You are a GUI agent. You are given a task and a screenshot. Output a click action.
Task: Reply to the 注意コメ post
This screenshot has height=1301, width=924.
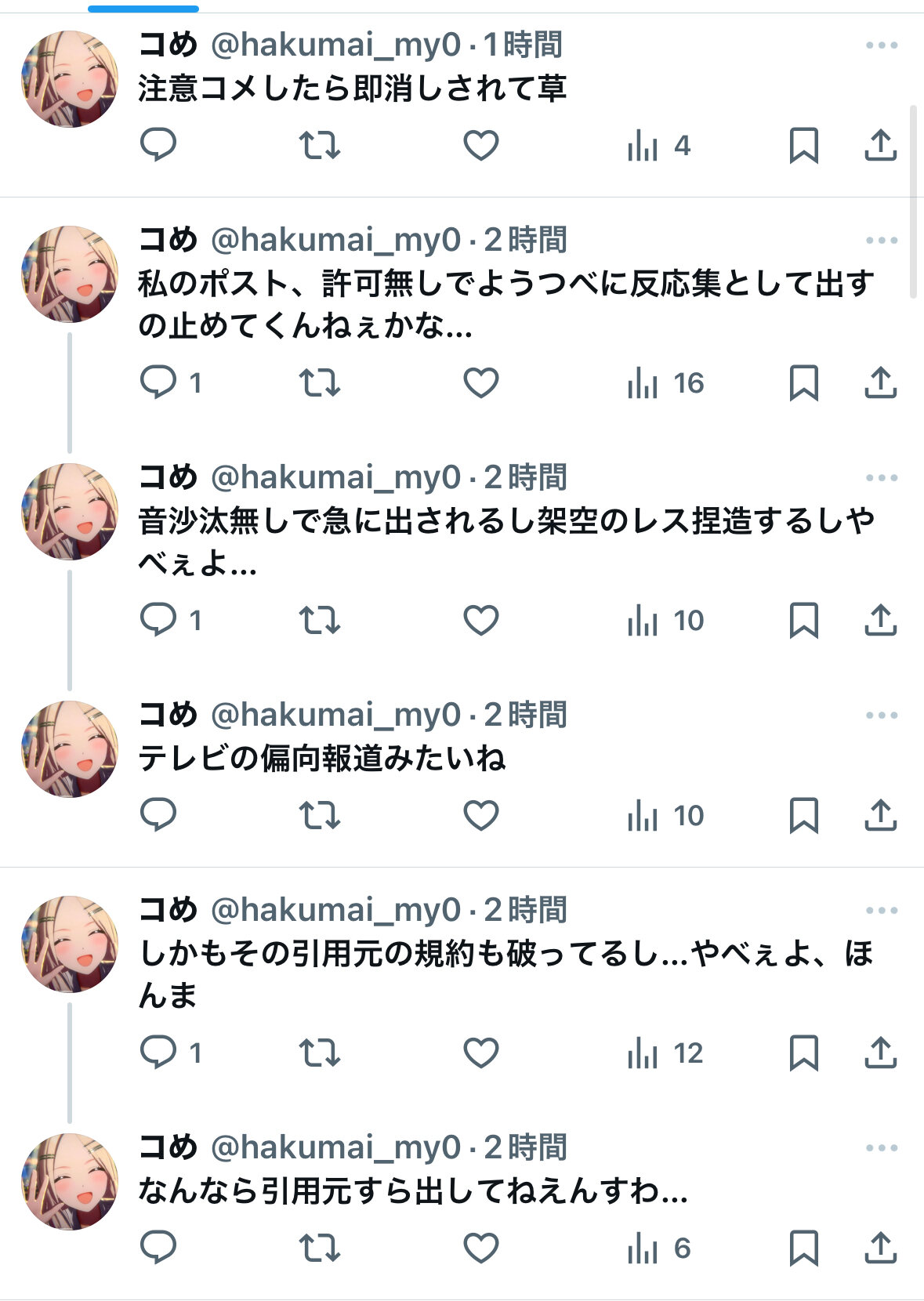(x=158, y=145)
